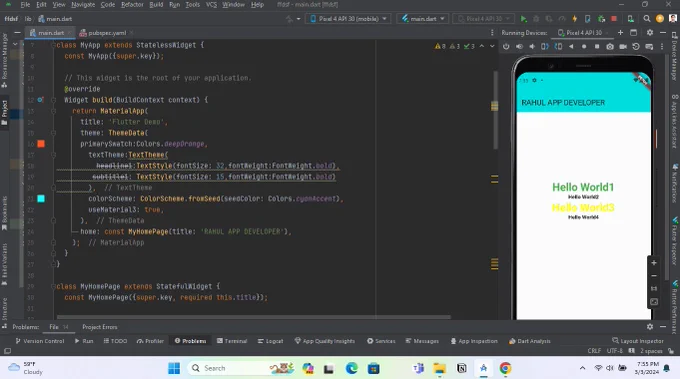Screen dimensions: 680x379
Task: Trigger Flutter hot reload lightning icon
Action: [x=575, y=19]
